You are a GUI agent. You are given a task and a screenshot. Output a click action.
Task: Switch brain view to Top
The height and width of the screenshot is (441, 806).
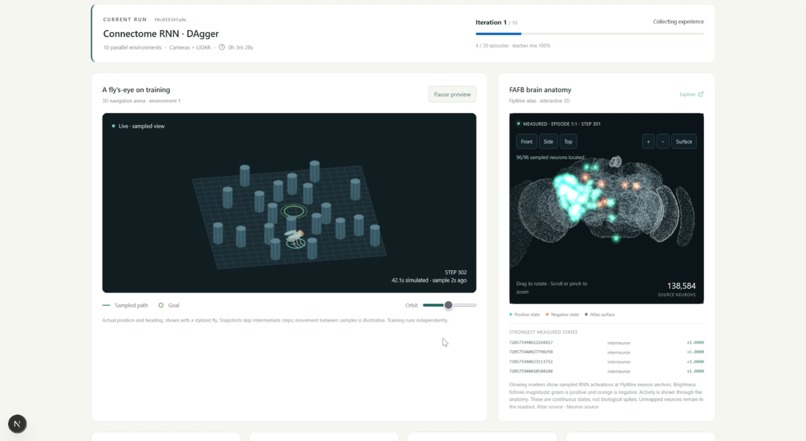click(568, 141)
